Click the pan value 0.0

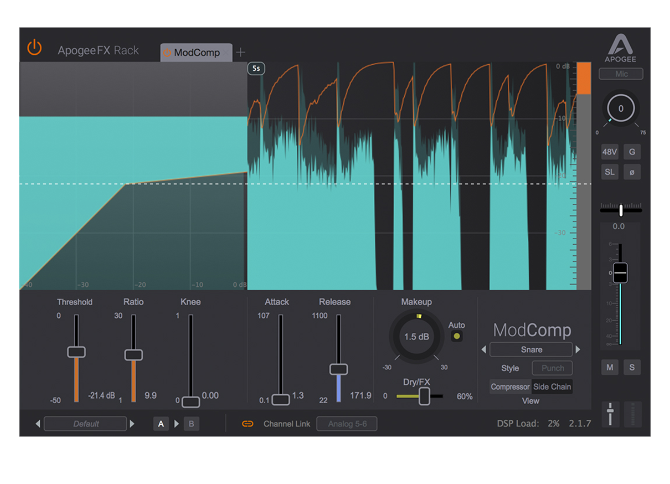[x=619, y=226]
